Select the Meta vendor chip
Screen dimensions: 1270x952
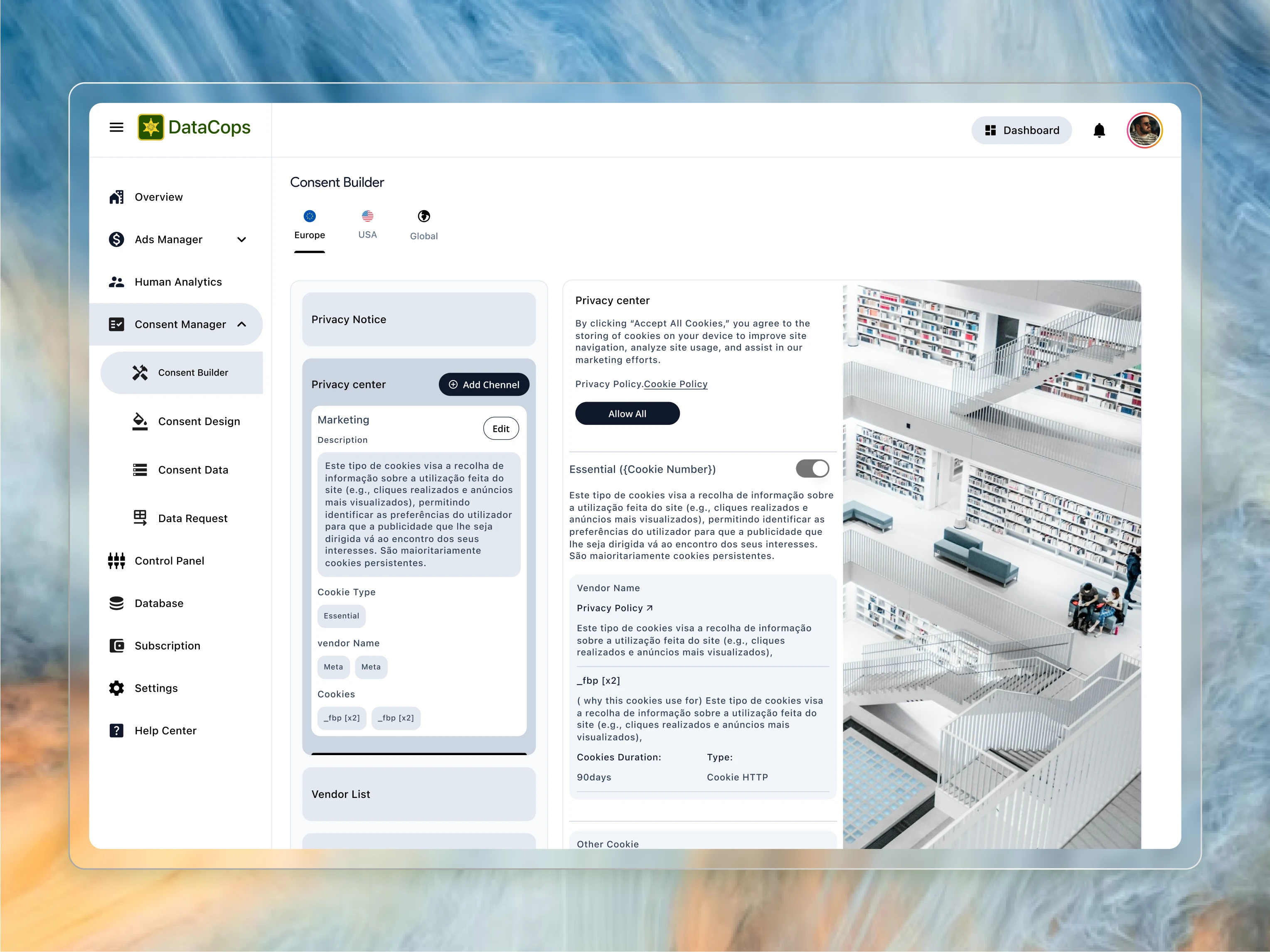click(x=334, y=667)
